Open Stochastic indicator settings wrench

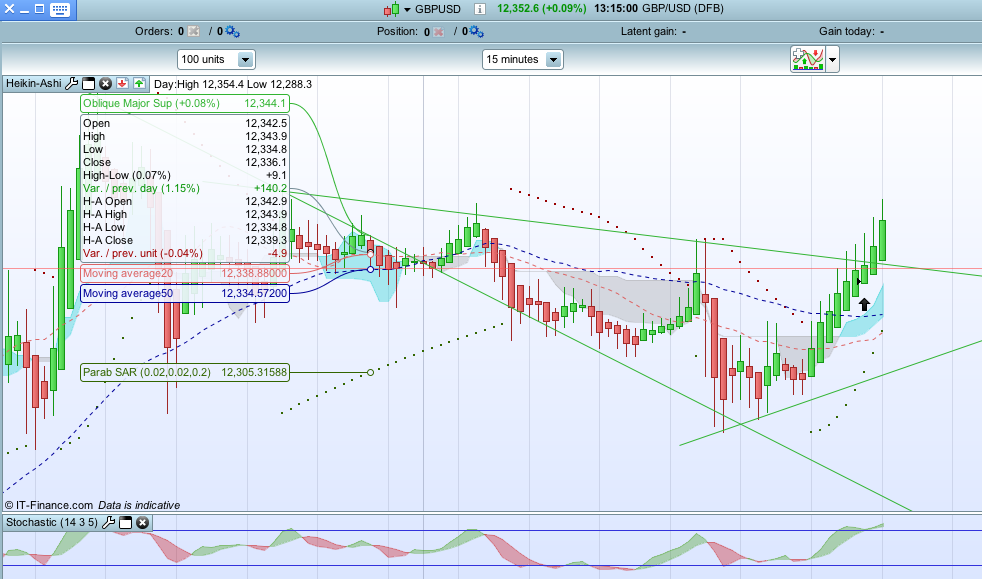(108, 522)
